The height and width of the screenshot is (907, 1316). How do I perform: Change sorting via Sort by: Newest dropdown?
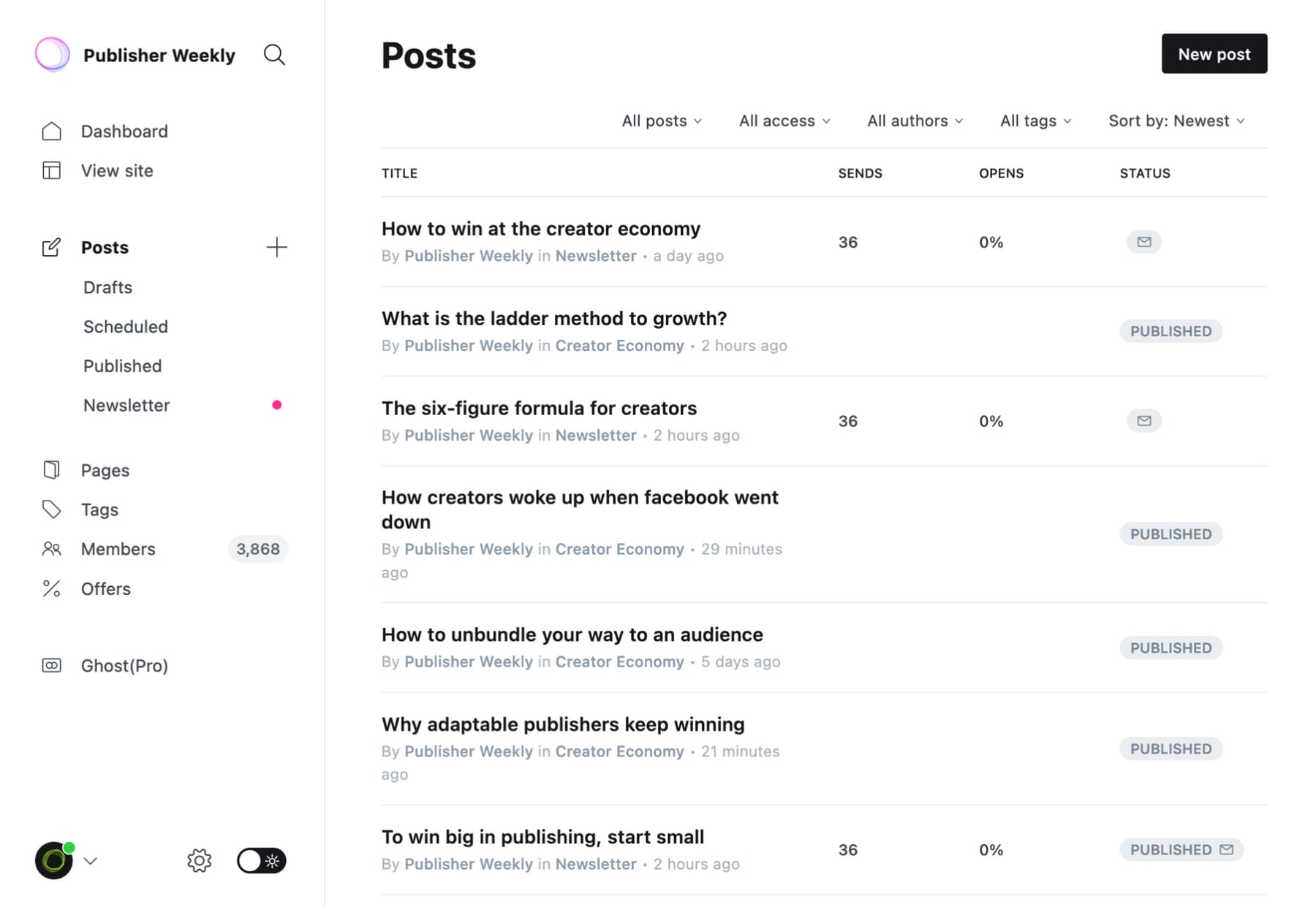pos(1175,121)
